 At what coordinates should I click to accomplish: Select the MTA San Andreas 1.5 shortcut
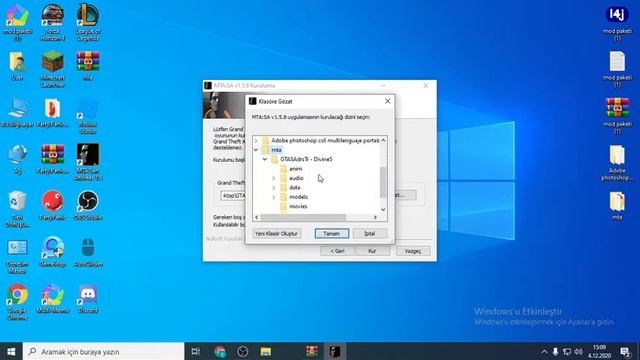(88, 162)
